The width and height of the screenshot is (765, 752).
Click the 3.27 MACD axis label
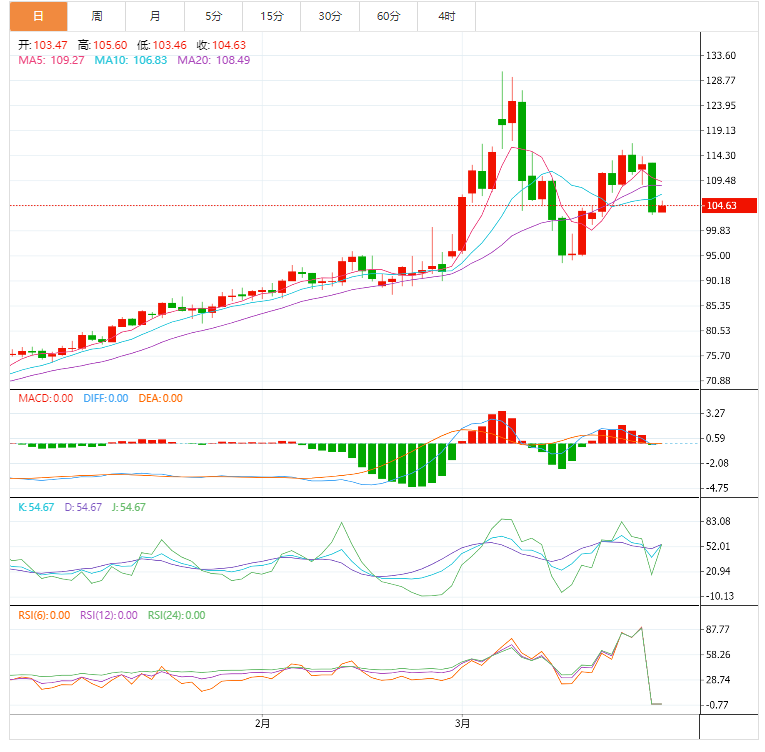pyautogui.click(x=715, y=413)
